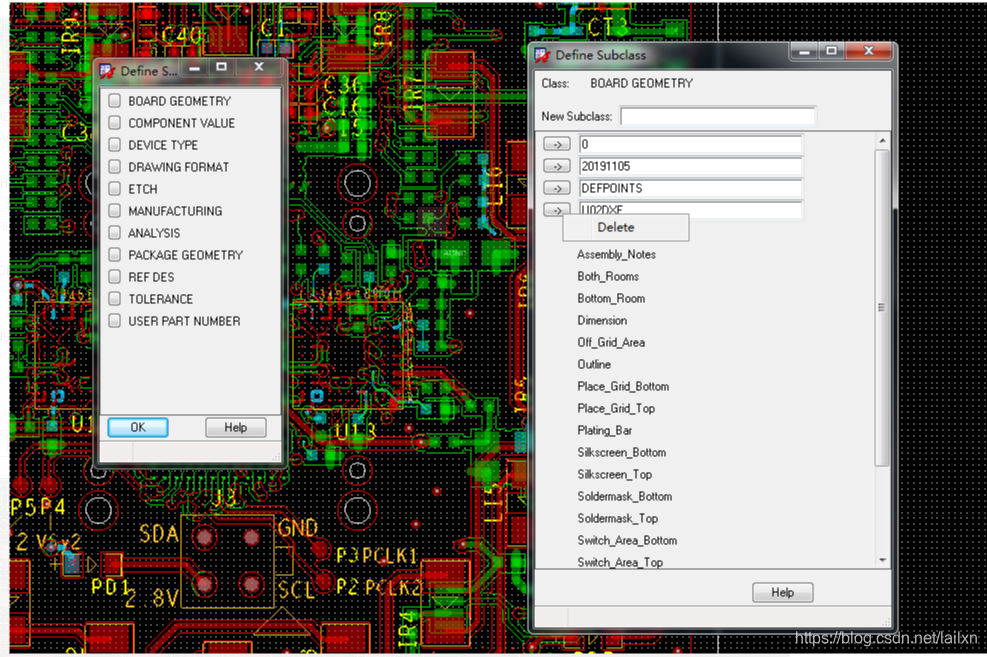Click arrow button beside DEFPOINTS subclass
987x657 pixels.
point(556,189)
